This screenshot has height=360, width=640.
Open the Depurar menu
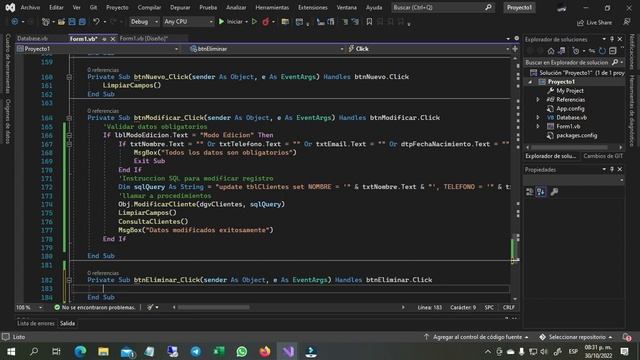pyautogui.click(x=180, y=7)
